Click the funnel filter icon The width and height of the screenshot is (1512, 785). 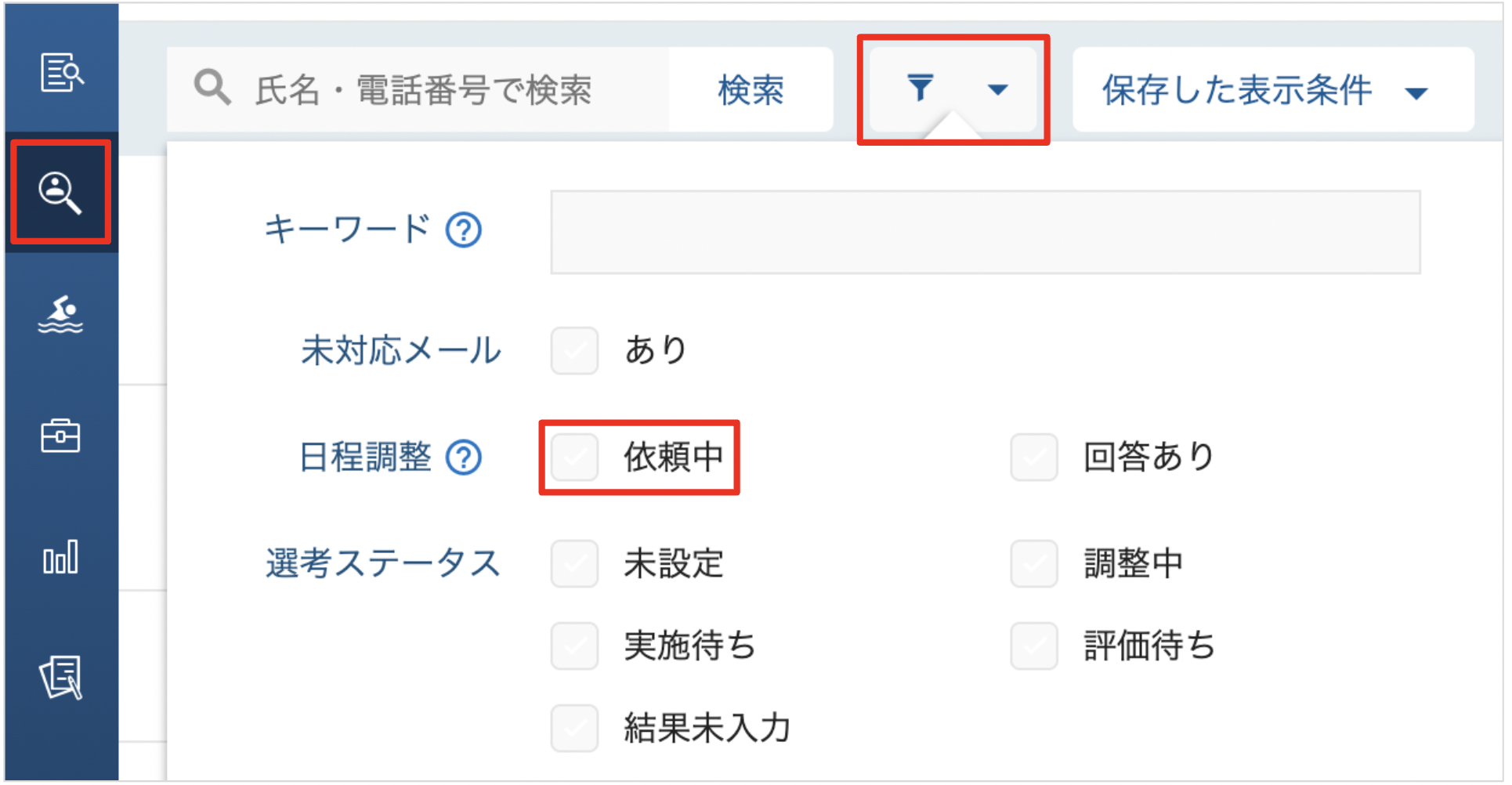921,89
